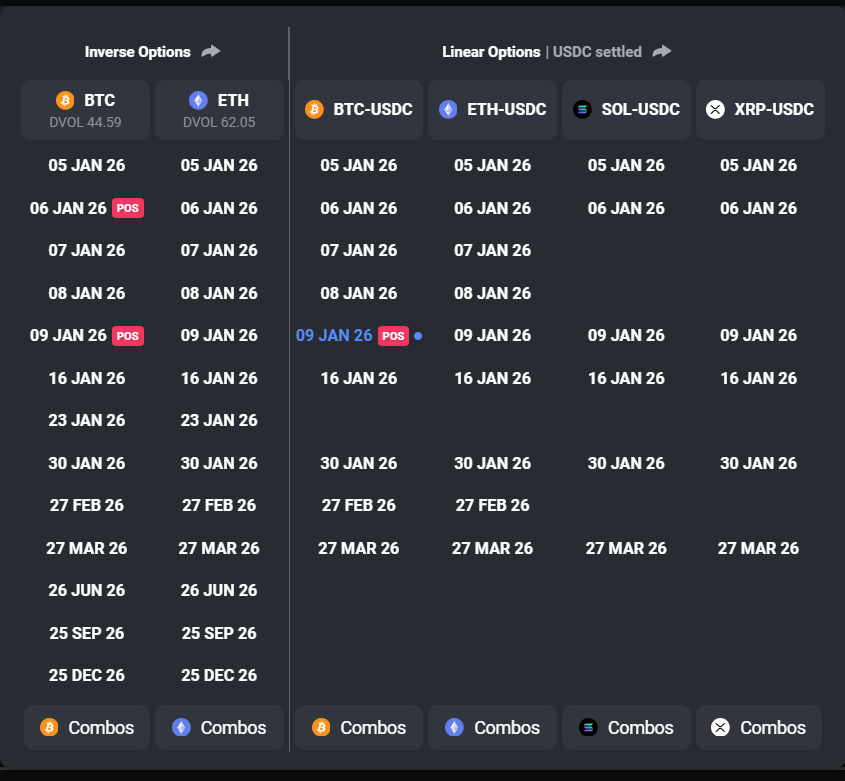Select the ETH inverse options tab
The height and width of the screenshot is (781, 845).
point(219,110)
